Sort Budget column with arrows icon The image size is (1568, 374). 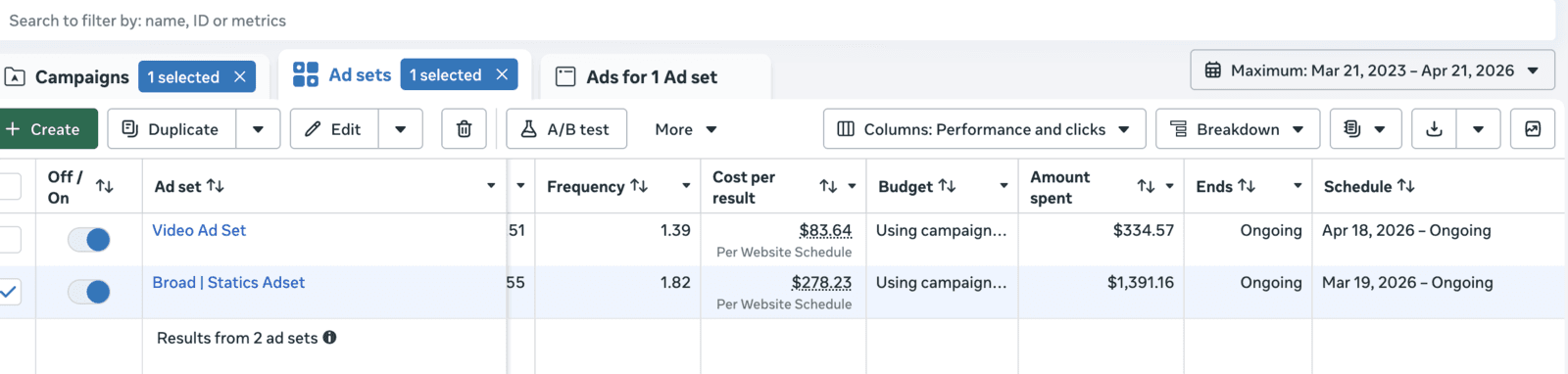[947, 185]
